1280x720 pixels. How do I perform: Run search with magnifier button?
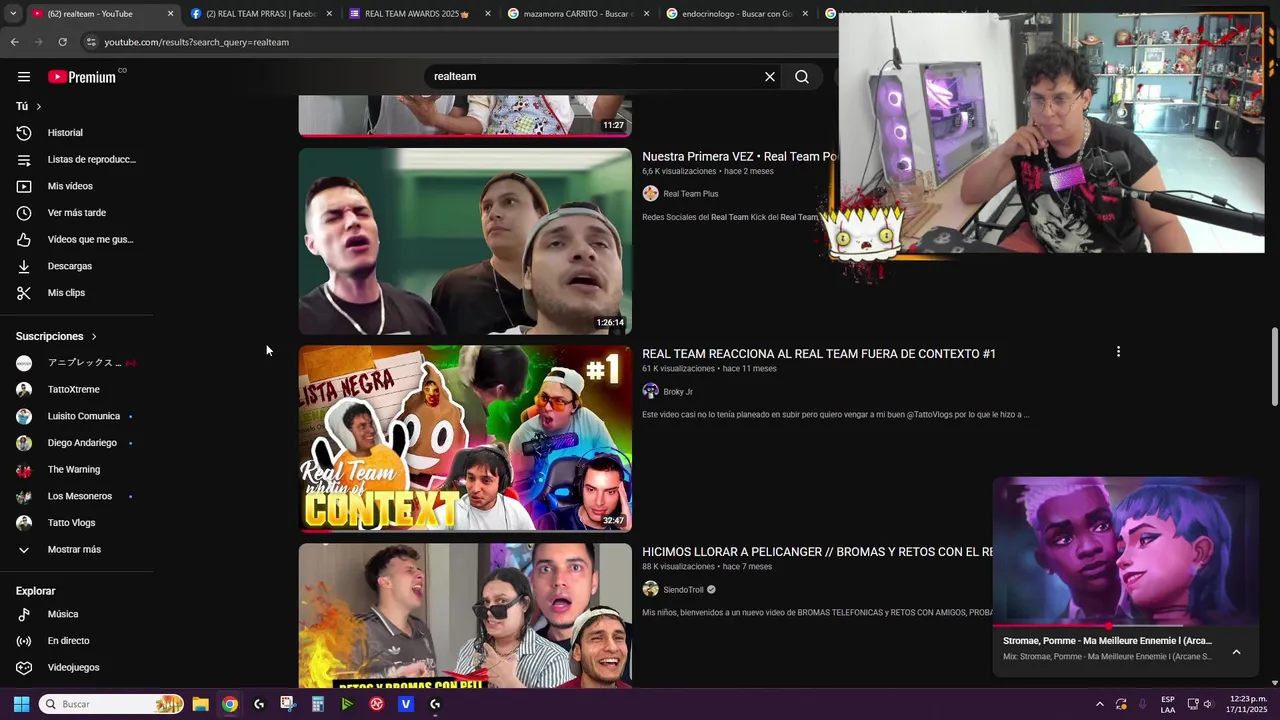click(802, 77)
